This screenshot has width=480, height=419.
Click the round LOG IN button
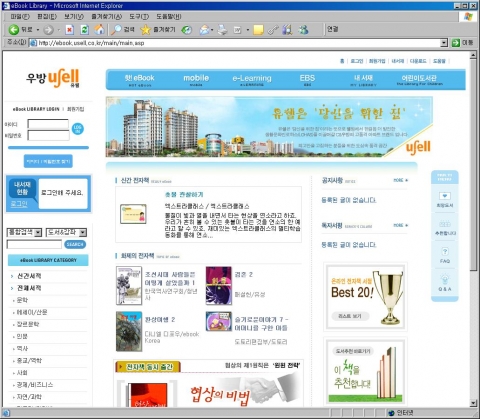click(x=78, y=129)
